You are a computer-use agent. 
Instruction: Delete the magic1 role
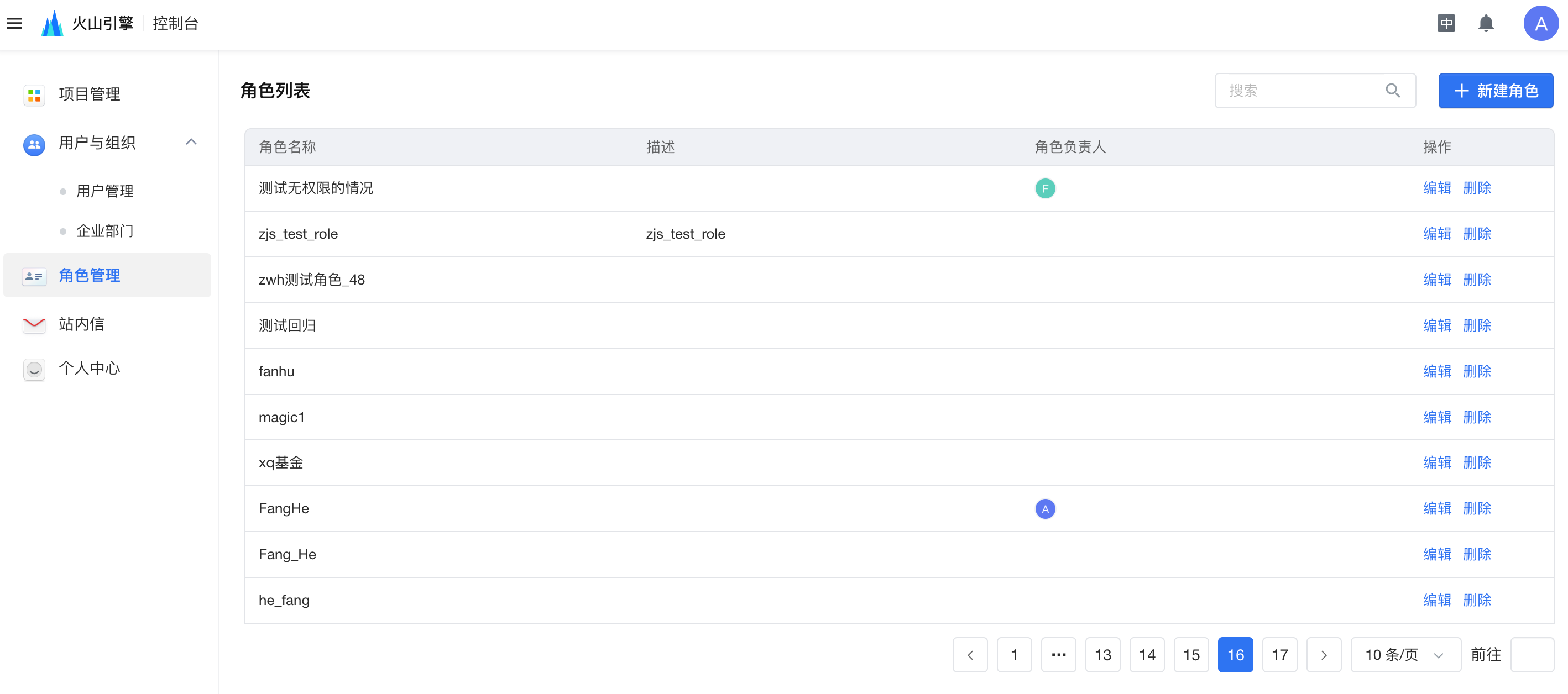[1477, 417]
